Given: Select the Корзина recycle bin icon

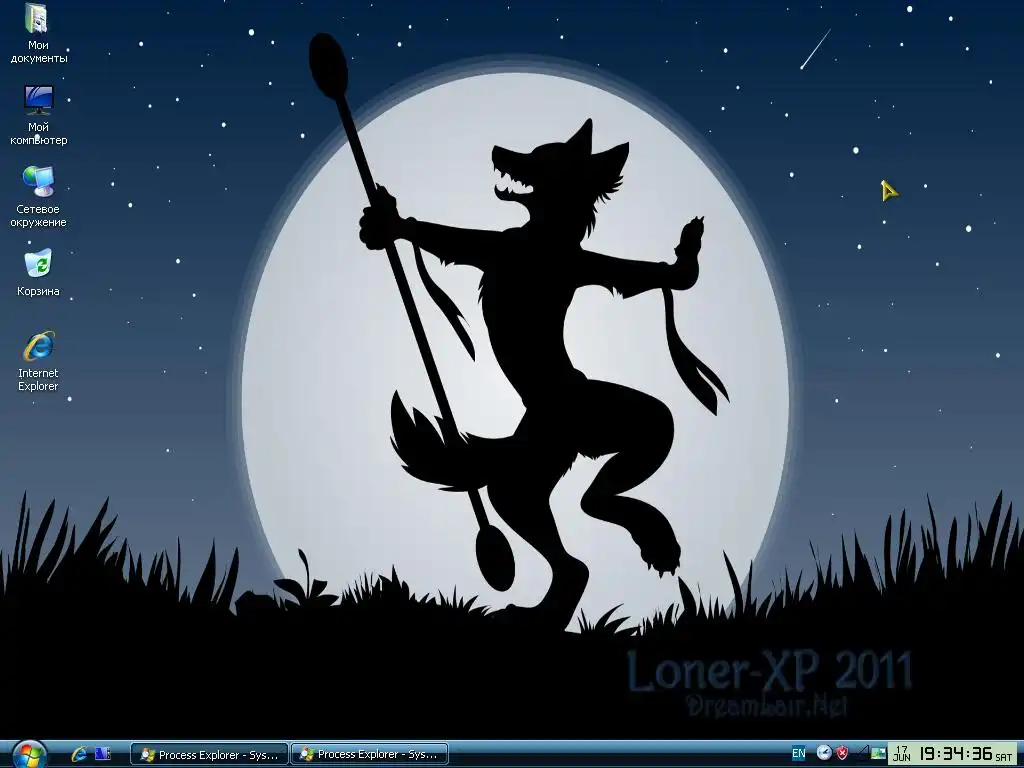Looking at the screenshot, I should 38,273.
